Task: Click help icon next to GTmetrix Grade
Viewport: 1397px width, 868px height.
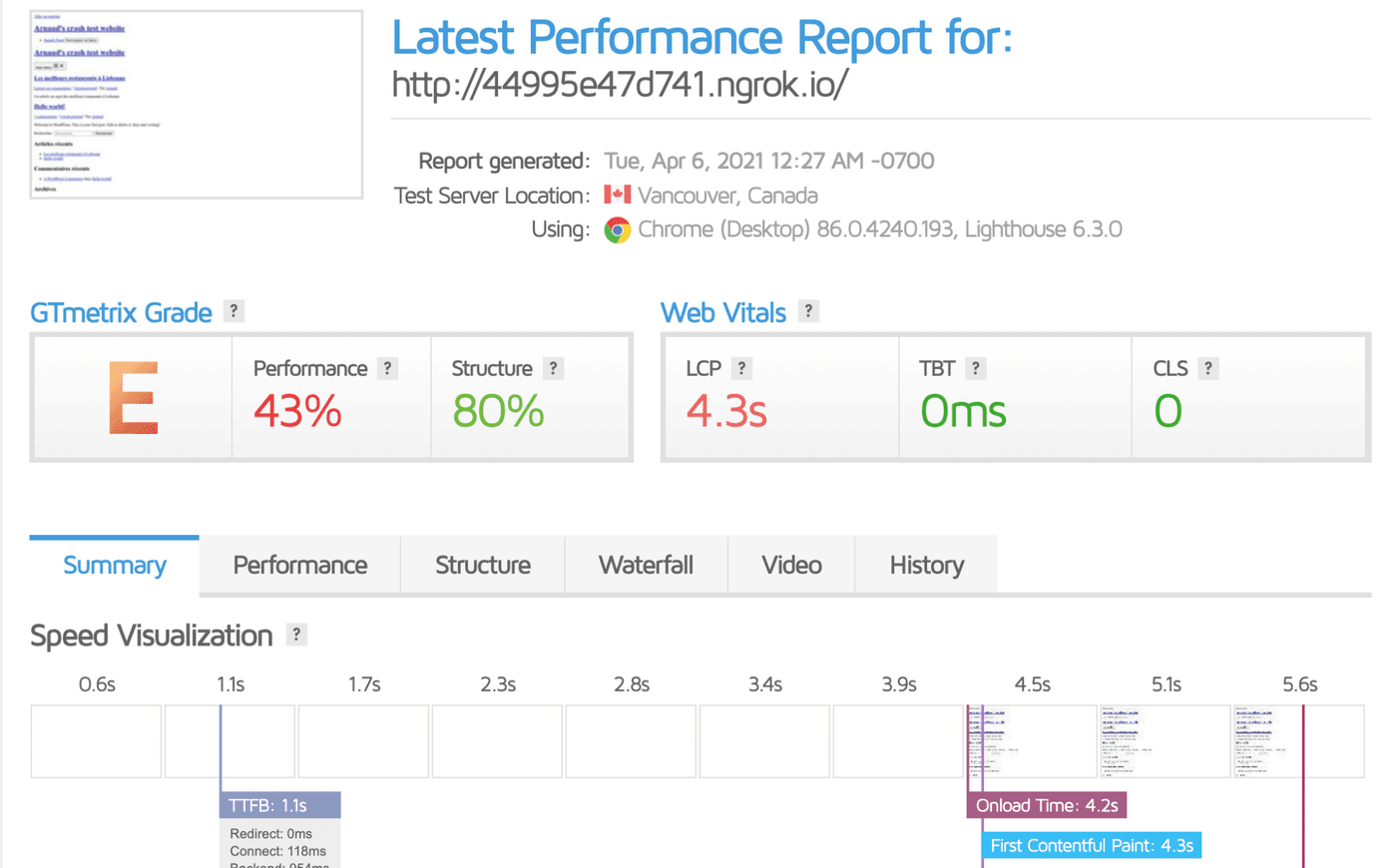Action: (233, 311)
